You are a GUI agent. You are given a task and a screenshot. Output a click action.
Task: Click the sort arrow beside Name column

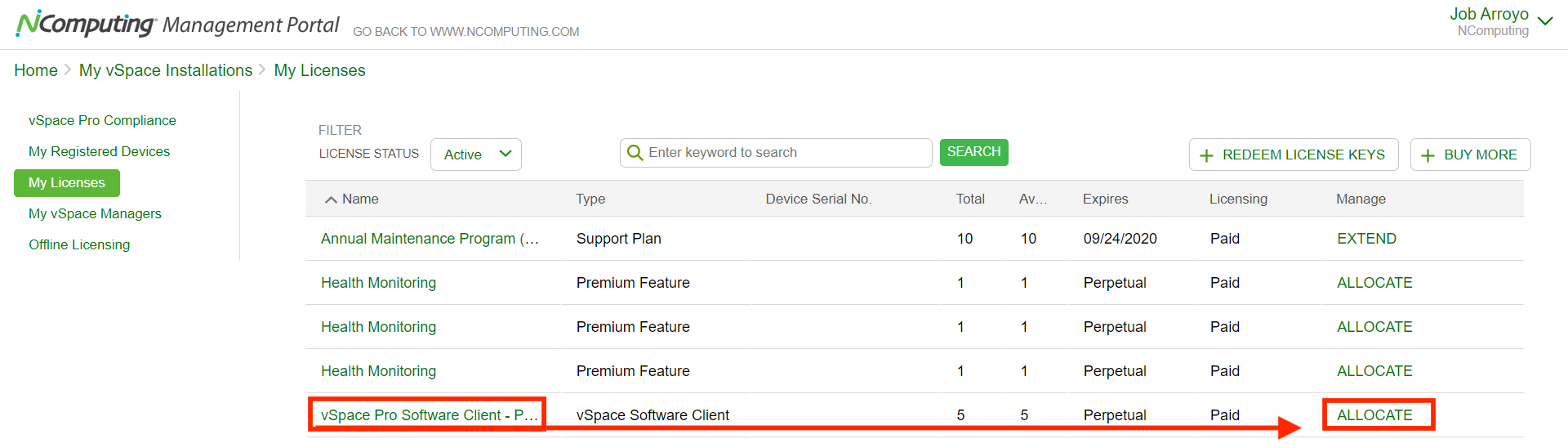click(331, 199)
